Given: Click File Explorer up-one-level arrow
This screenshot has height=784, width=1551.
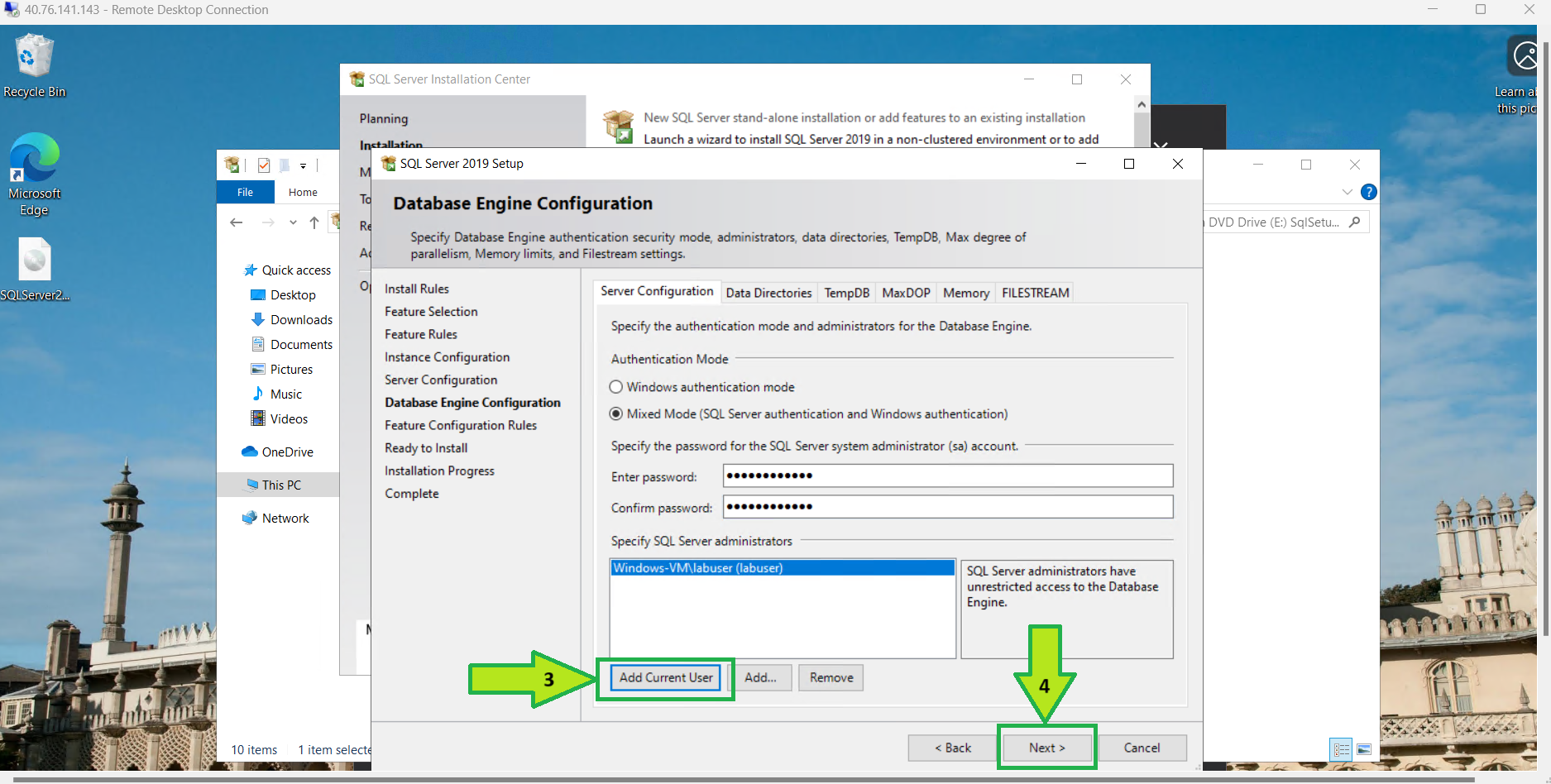Looking at the screenshot, I should (x=314, y=222).
